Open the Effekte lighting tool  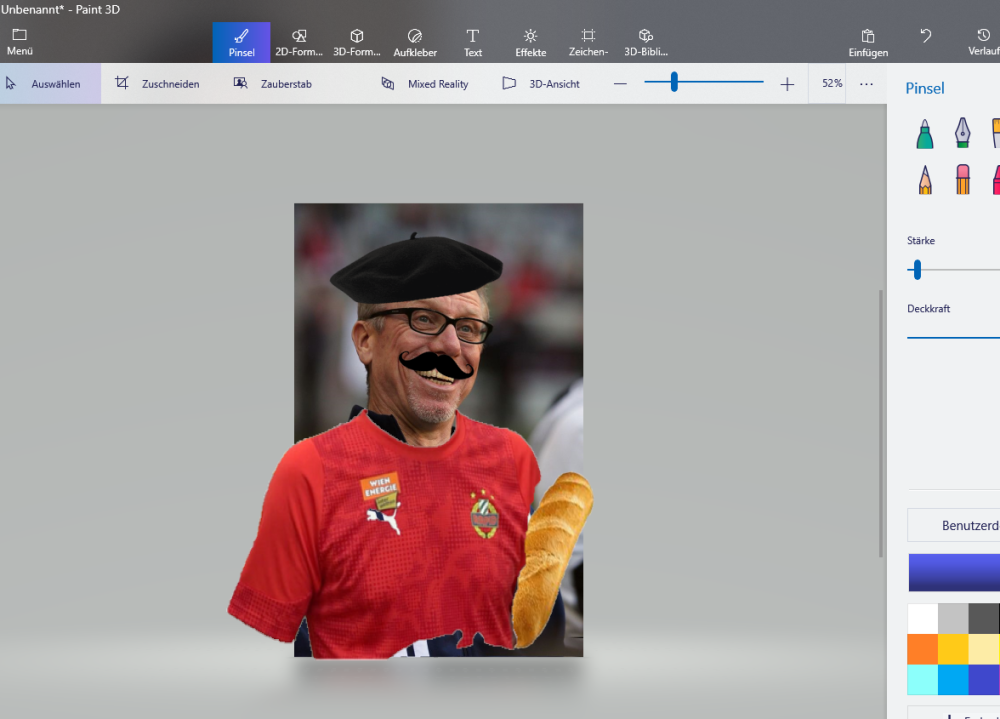530,42
